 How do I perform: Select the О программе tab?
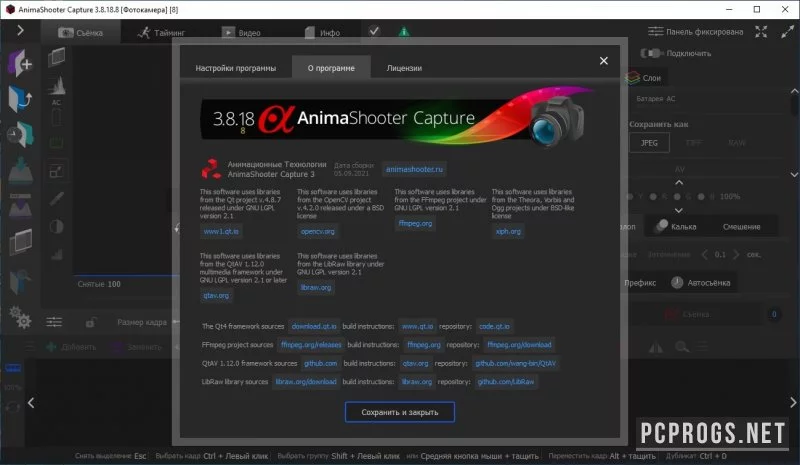(x=331, y=68)
